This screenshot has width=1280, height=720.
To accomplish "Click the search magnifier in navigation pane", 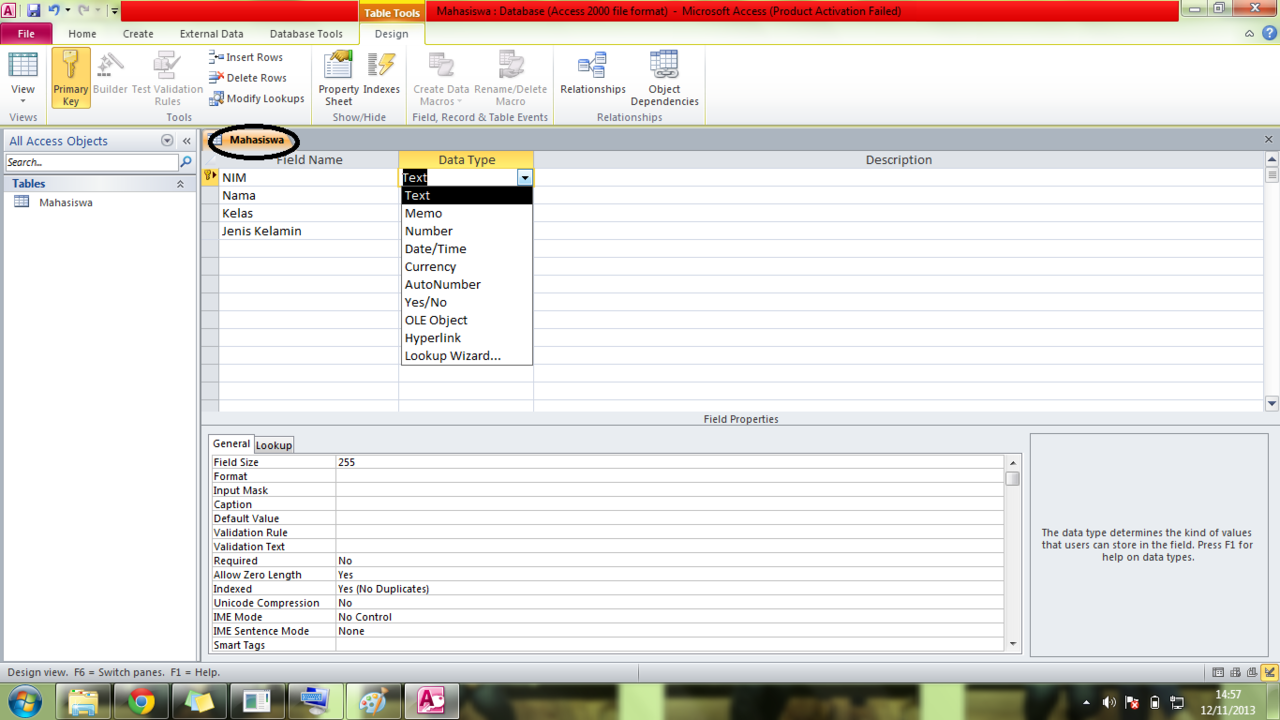I will click(x=185, y=162).
